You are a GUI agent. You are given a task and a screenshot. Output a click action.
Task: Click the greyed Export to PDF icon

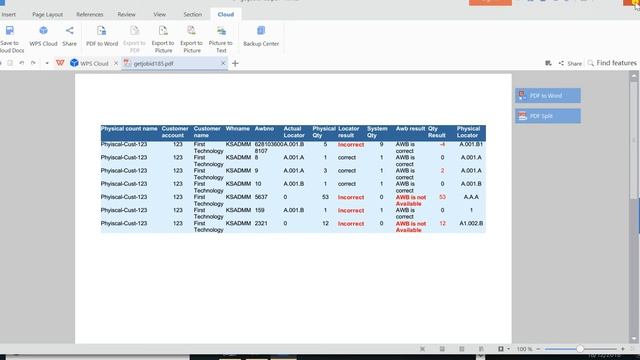point(134,31)
